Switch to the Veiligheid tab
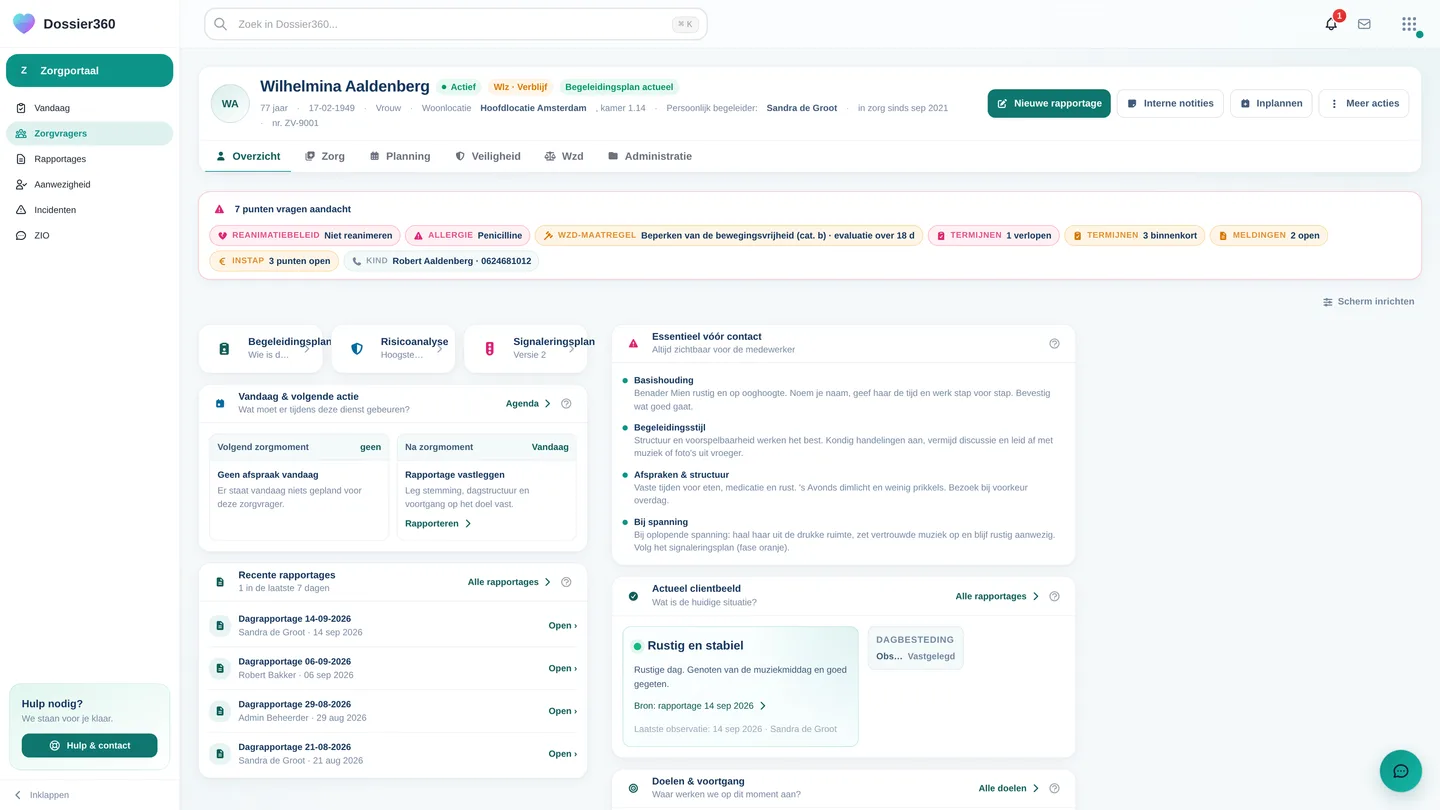 (x=488, y=156)
